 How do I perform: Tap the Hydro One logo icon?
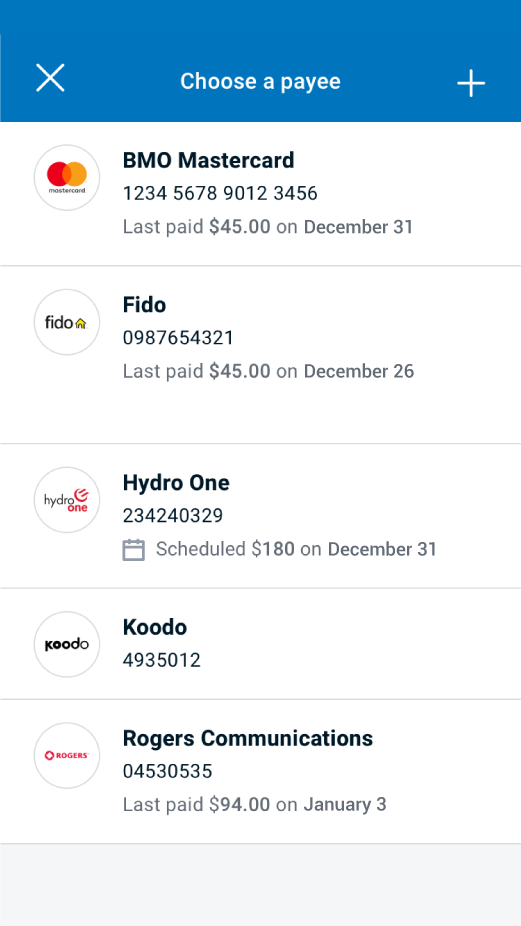67,500
